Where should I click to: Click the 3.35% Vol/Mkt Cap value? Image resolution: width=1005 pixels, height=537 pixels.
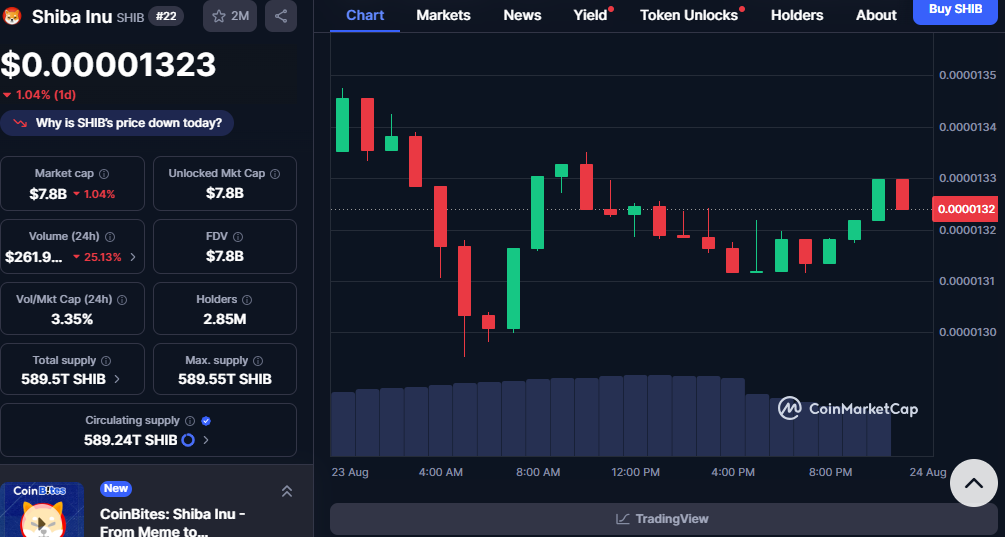[72, 318]
